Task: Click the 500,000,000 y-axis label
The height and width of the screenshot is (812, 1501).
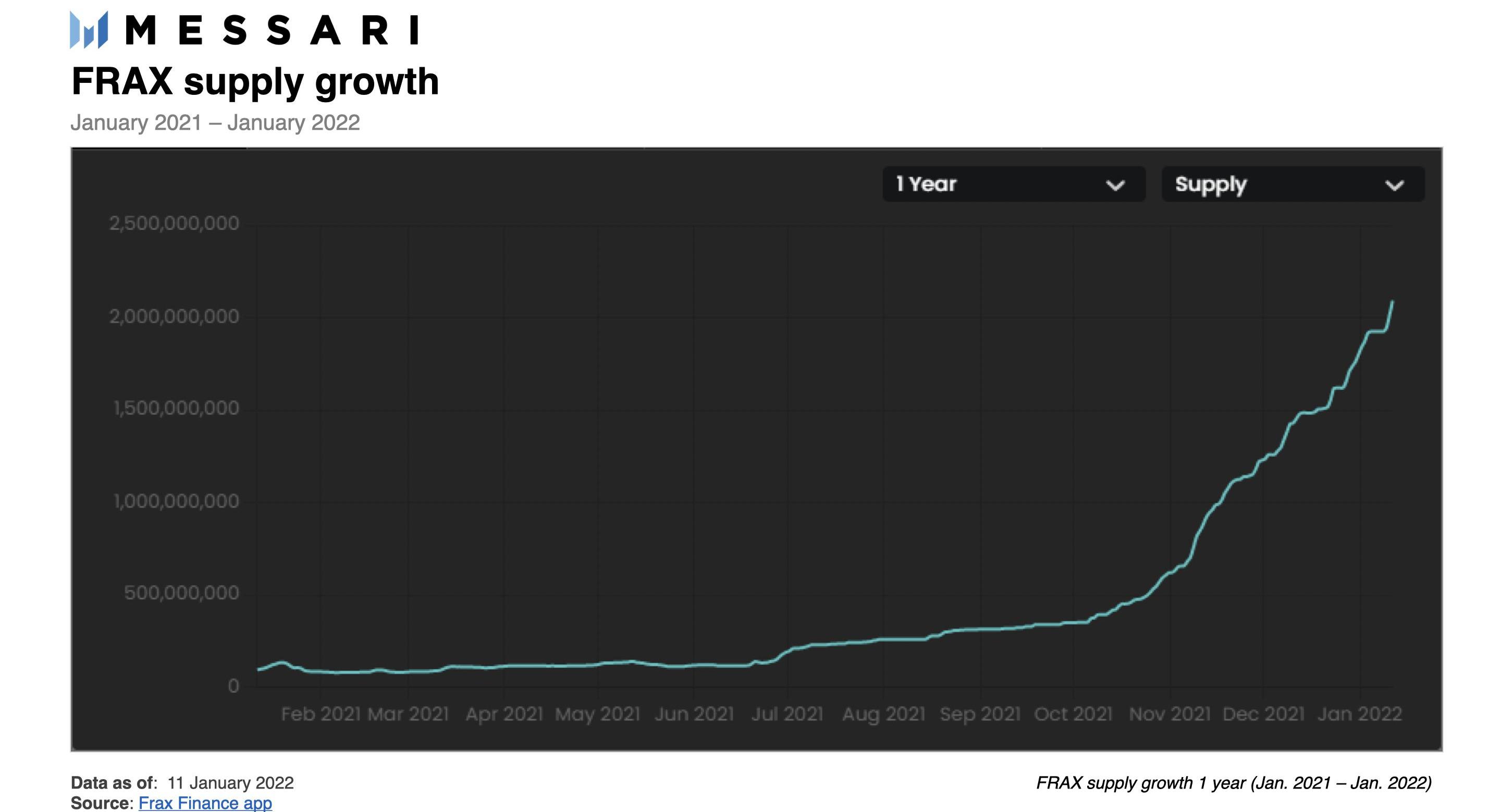Action: [x=181, y=593]
